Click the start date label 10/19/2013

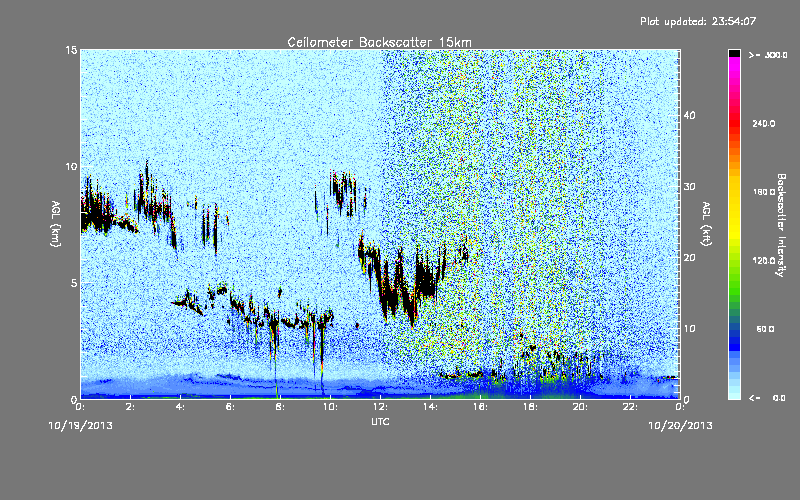81,426
